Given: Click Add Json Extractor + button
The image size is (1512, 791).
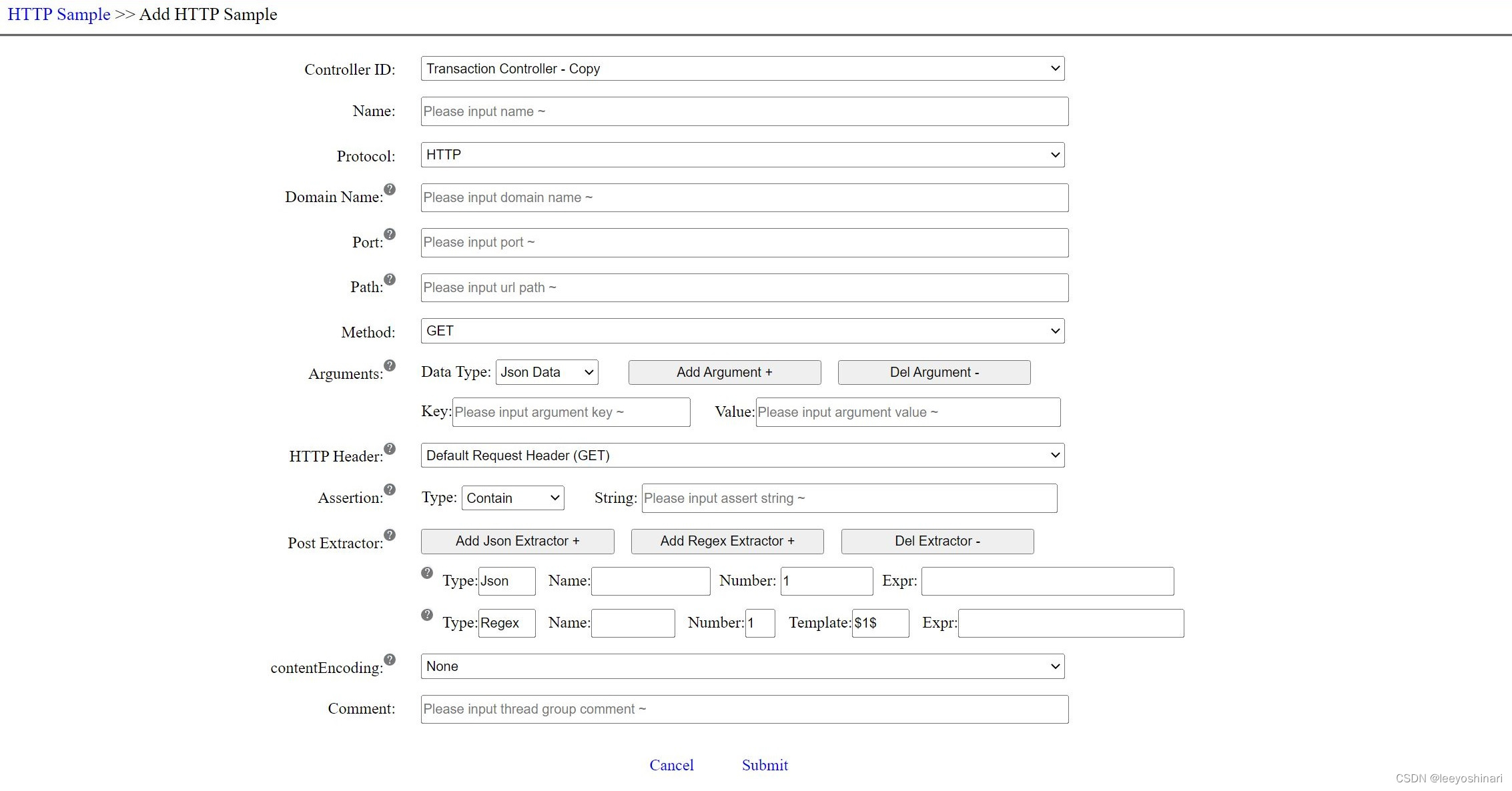Looking at the screenshot, I should [x=518, y=542].
